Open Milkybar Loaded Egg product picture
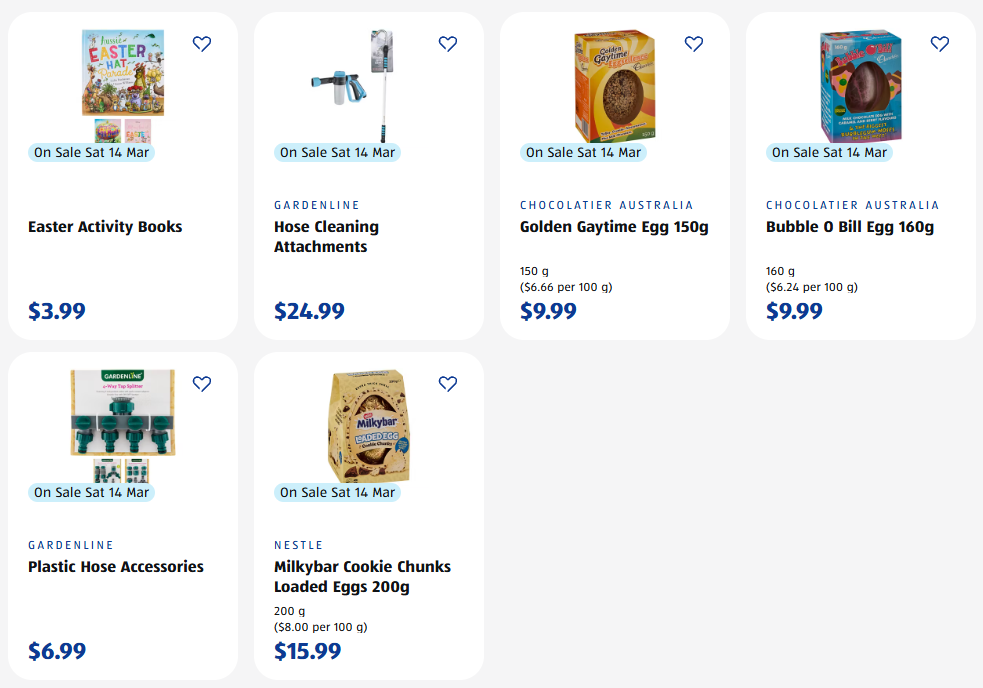This screenshot has width=983, height=688. click(368, 425)
